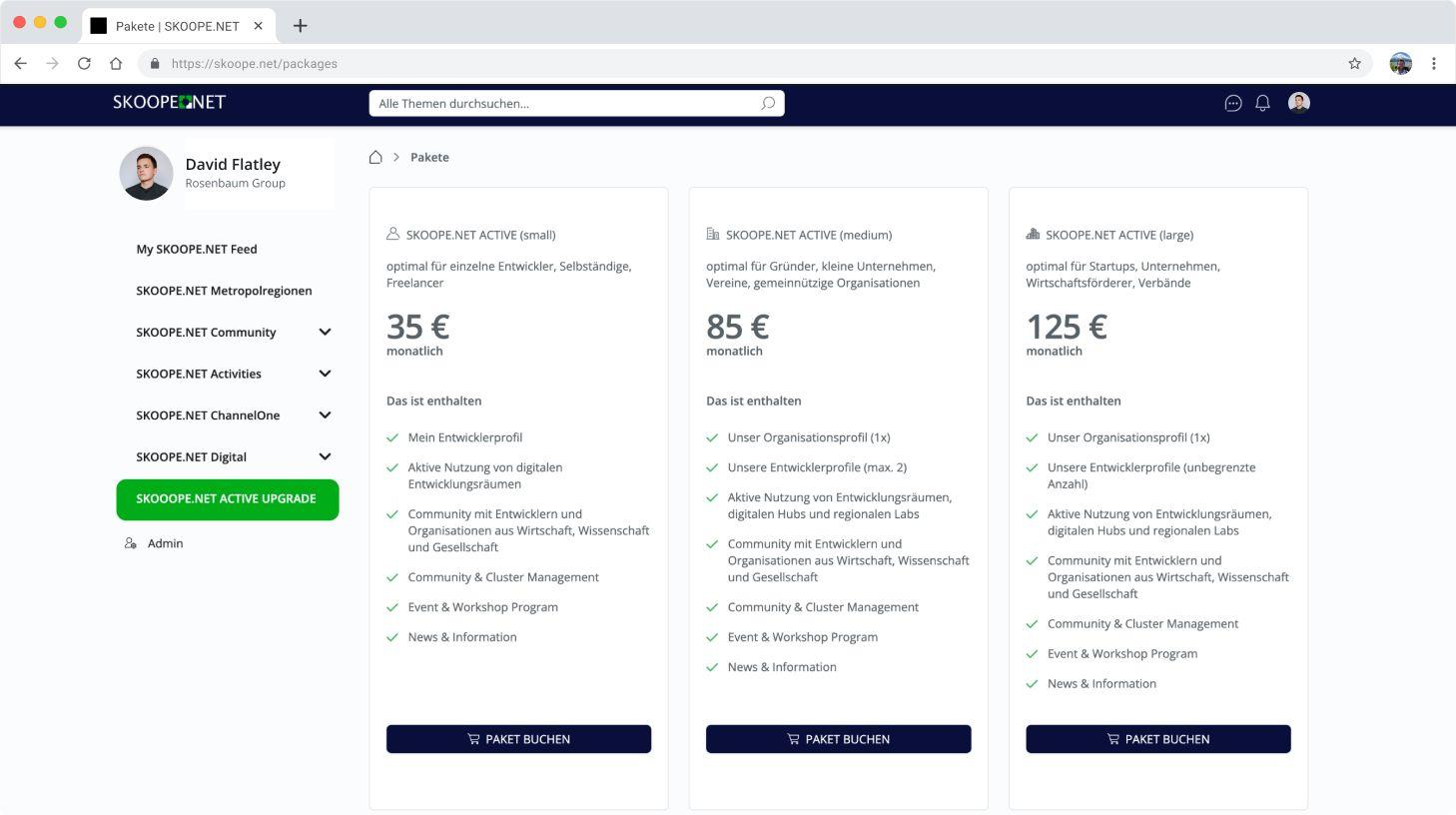Open My SKOOPE.NET Feed
This screenshot has width=1456, height=815.
point(197,249)
